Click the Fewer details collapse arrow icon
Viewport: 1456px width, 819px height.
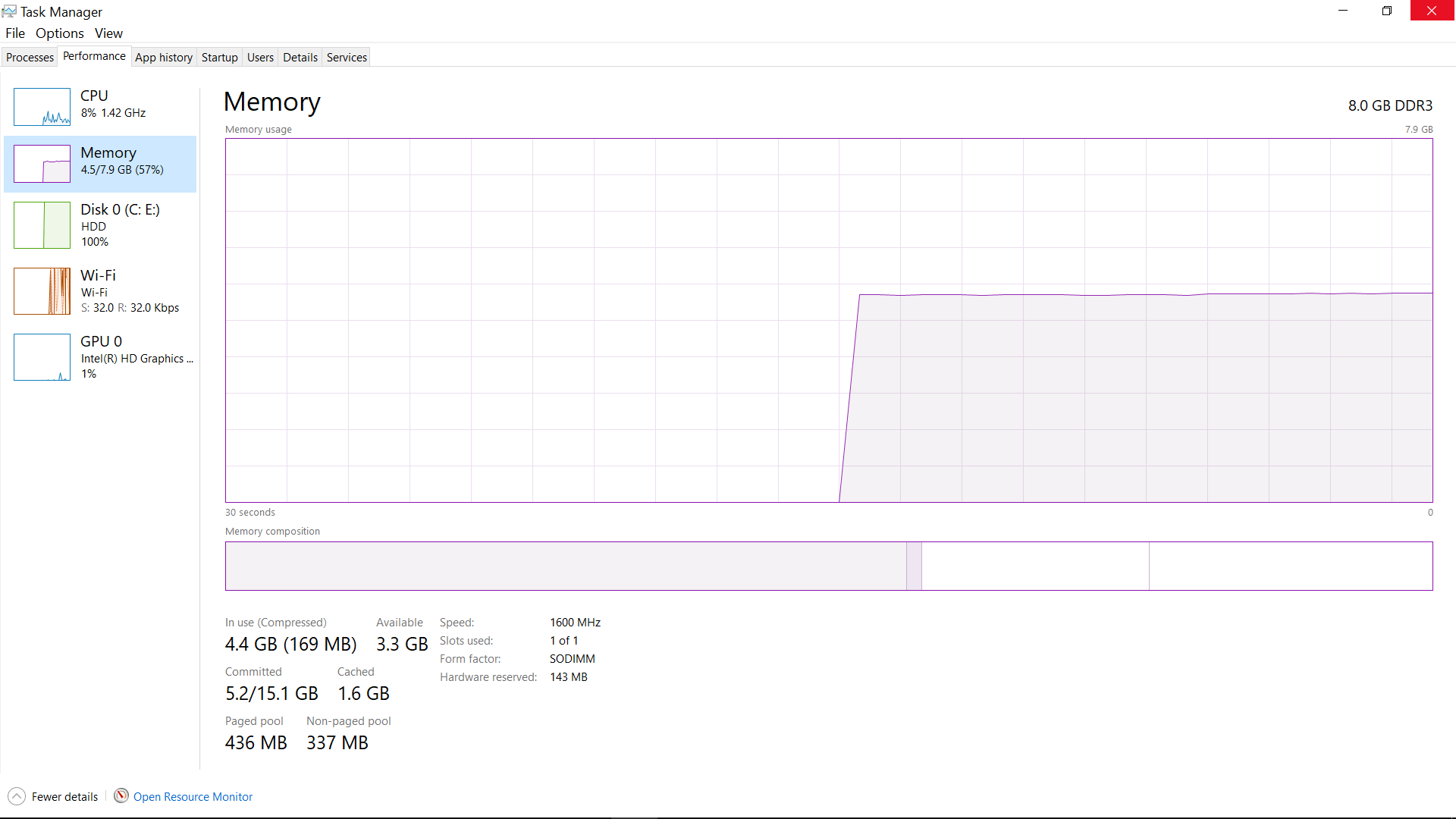17,796
